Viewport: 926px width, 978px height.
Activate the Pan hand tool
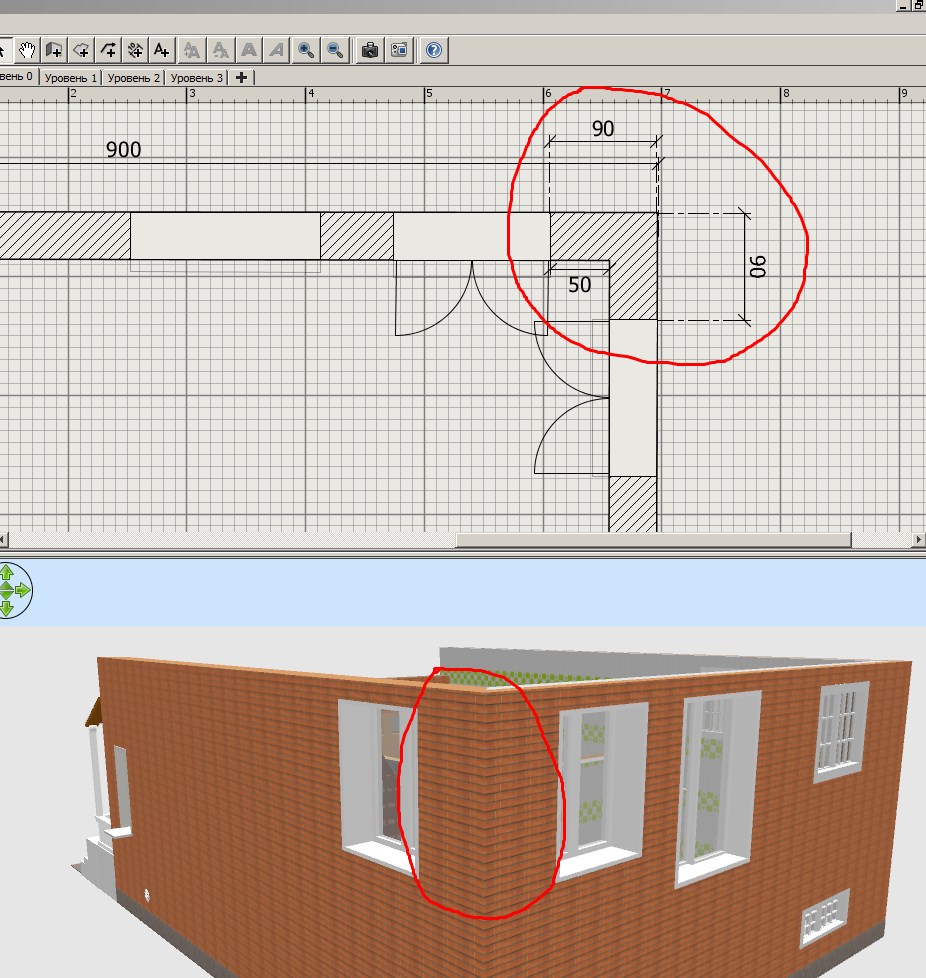[26, 50]
